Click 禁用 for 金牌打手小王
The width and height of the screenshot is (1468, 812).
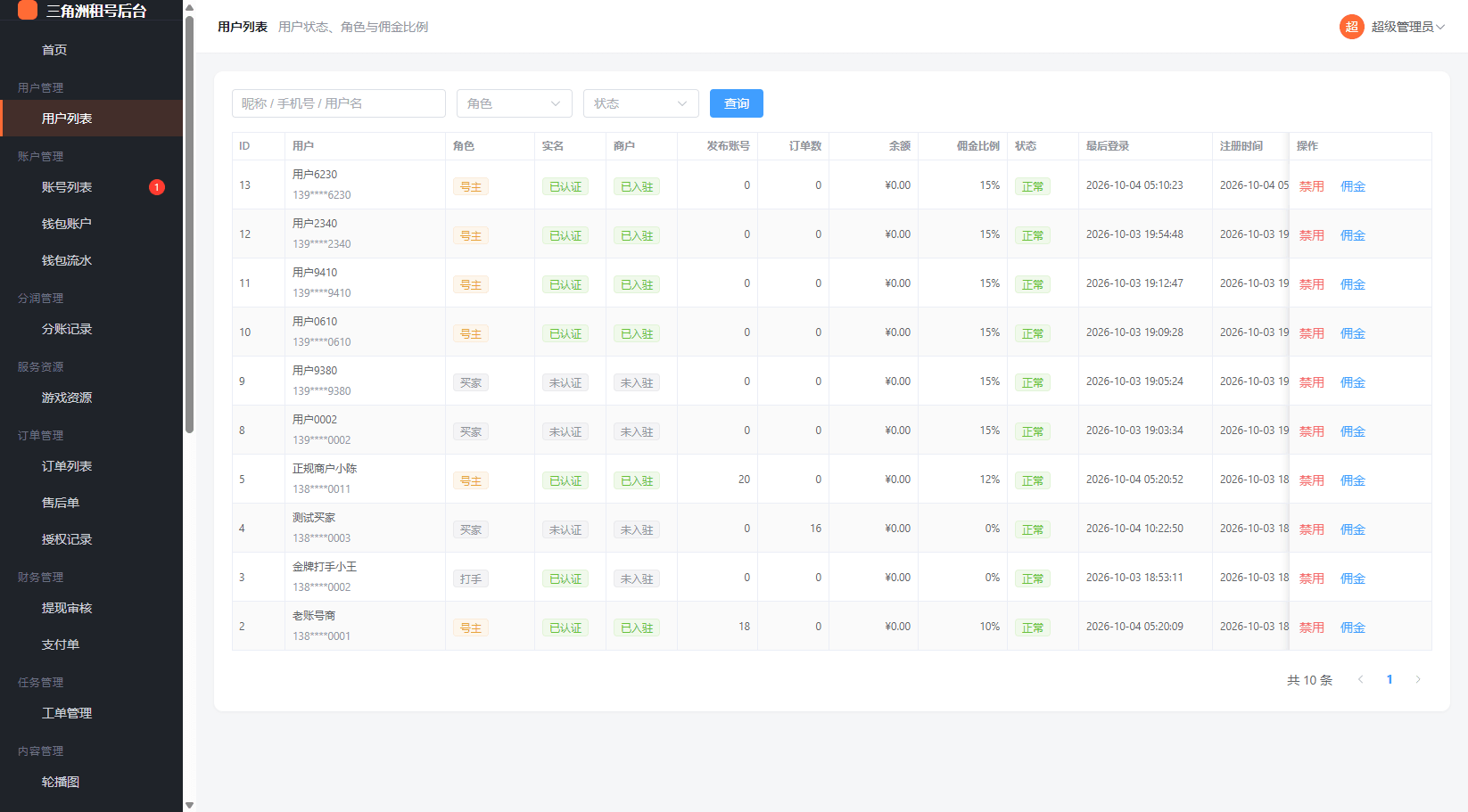[1311, 578]
